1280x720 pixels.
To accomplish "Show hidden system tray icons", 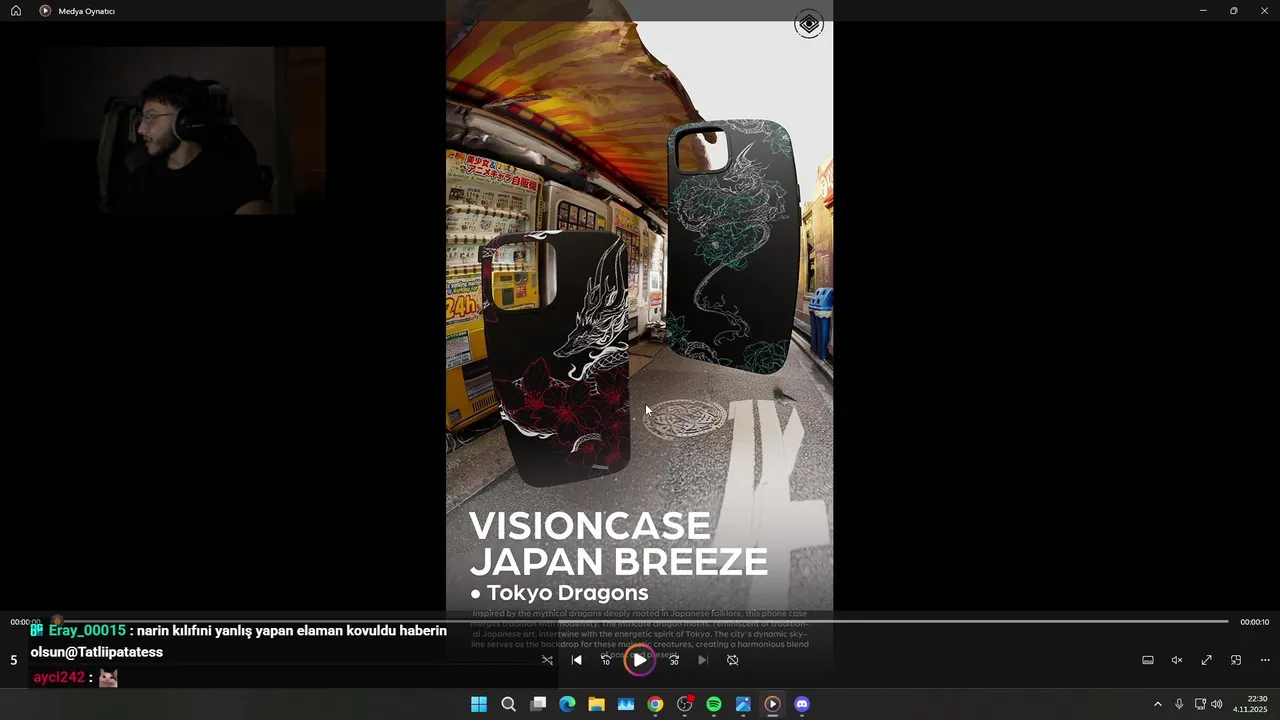I will pyautogui.click(x=1158, y=704).
